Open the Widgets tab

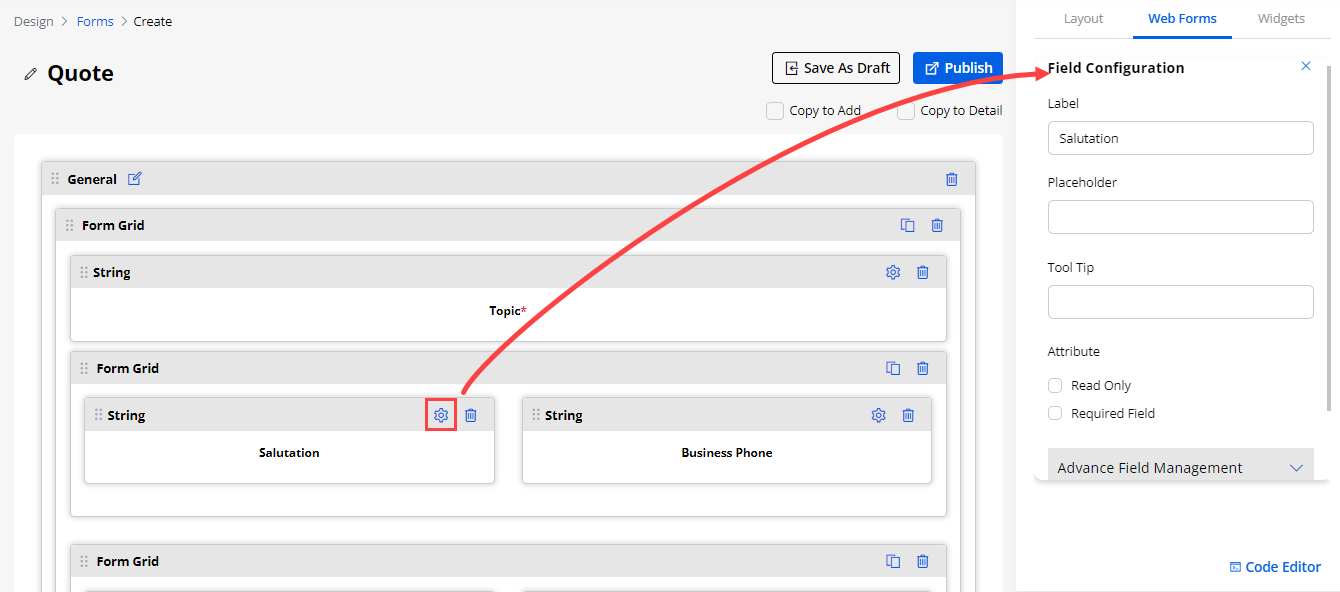click(1281, 19)
